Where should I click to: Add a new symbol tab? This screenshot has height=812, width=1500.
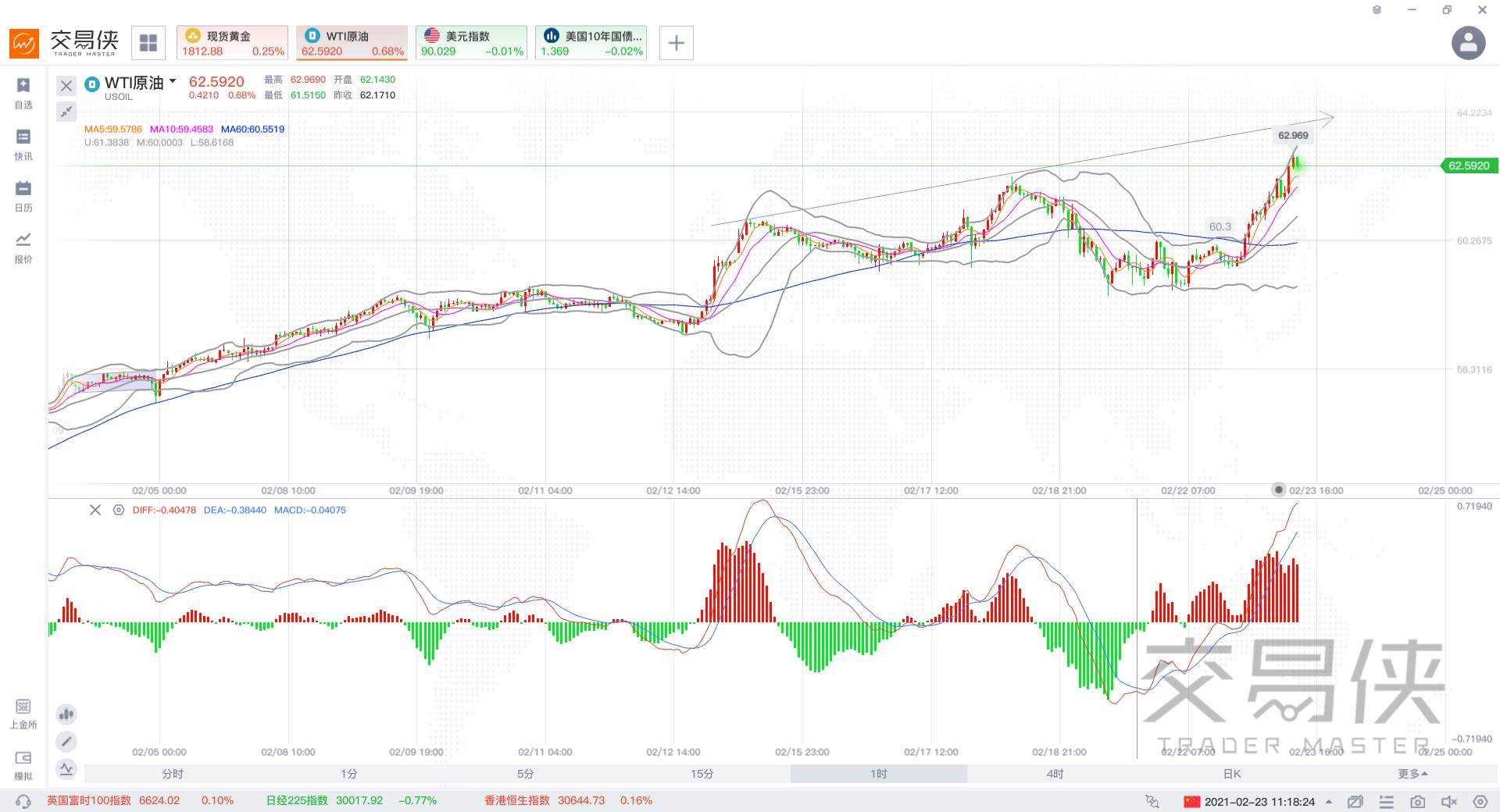[677, 43]
